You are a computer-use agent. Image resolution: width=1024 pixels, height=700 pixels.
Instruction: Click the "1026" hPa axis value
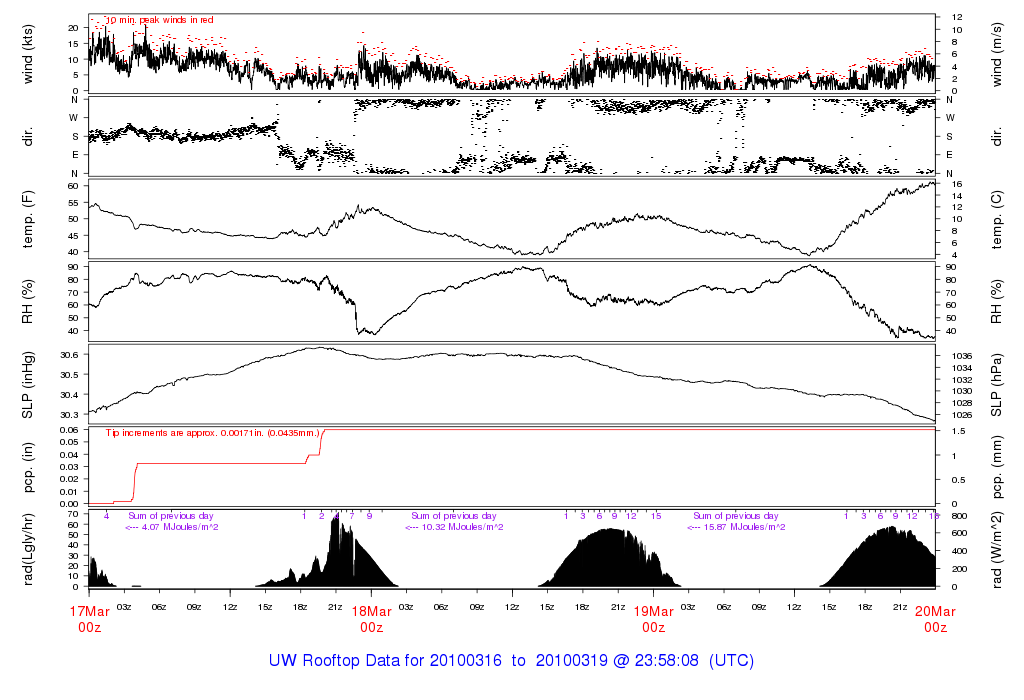point(962,415)
